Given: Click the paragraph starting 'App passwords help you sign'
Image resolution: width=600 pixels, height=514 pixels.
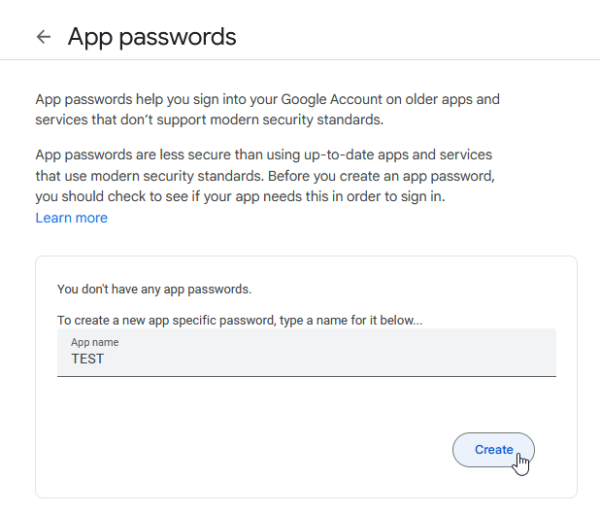Looking at the screenshot, I should point(266,109).
